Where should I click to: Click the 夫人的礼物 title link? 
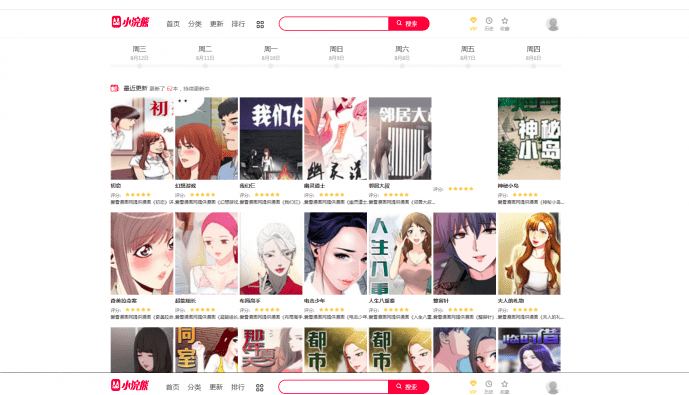pyautogui.click(x=511, y=301)
